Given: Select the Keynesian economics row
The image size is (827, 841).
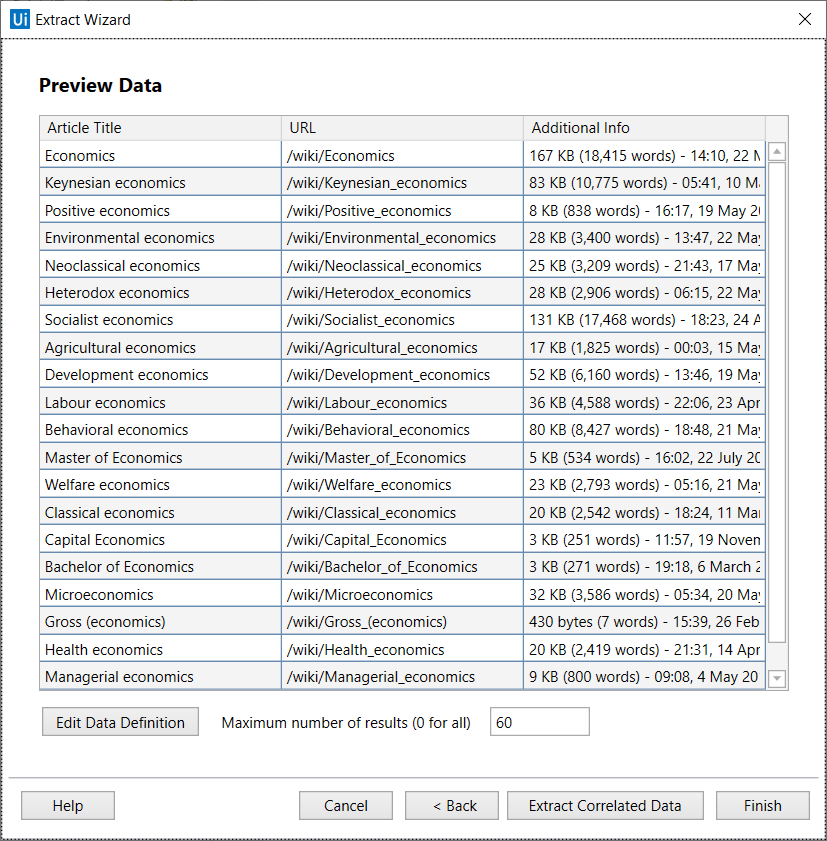Looking at the screenshot, I should pos(160,183).
